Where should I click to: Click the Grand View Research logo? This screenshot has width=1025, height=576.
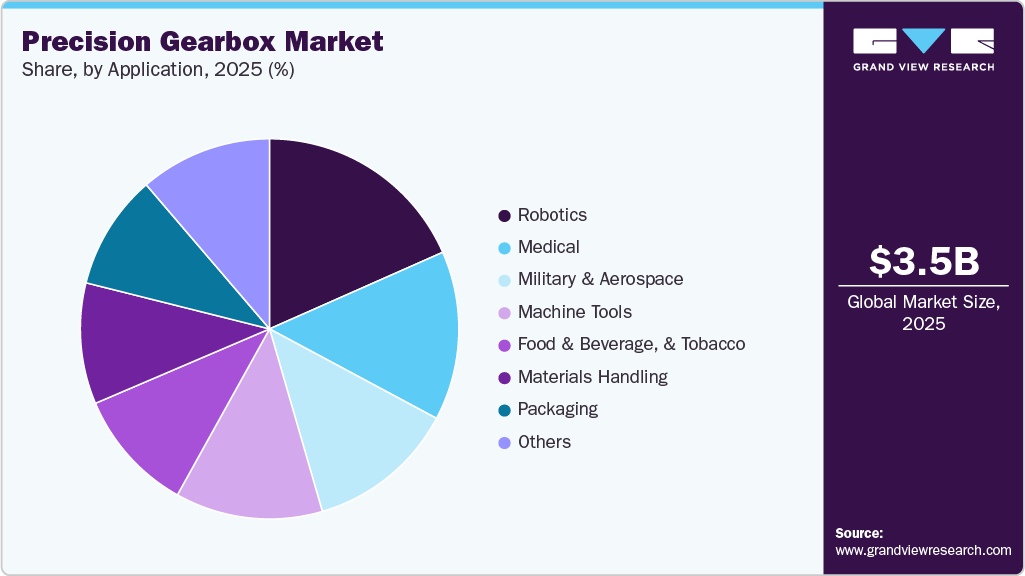pyautogui.click(x=923, y=50)
